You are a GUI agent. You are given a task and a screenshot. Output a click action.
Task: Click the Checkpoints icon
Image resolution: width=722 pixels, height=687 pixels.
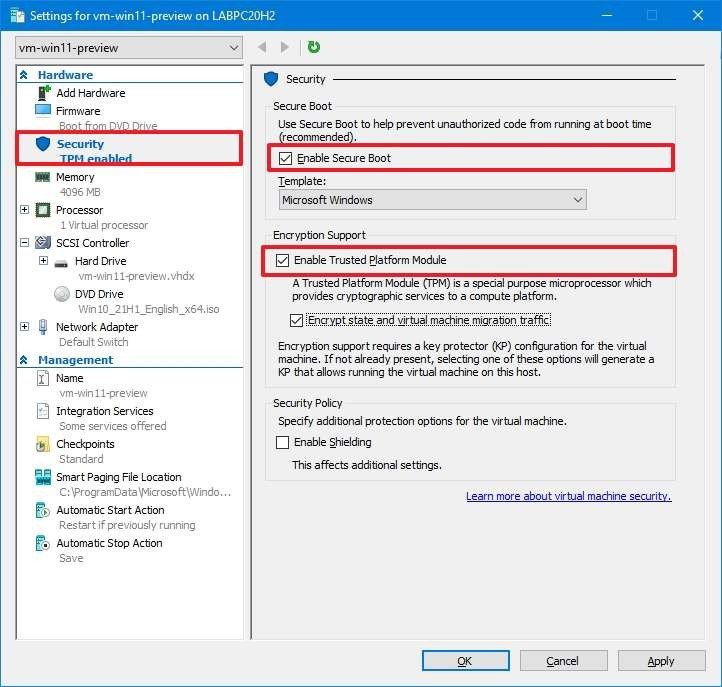tap(42, 444)
